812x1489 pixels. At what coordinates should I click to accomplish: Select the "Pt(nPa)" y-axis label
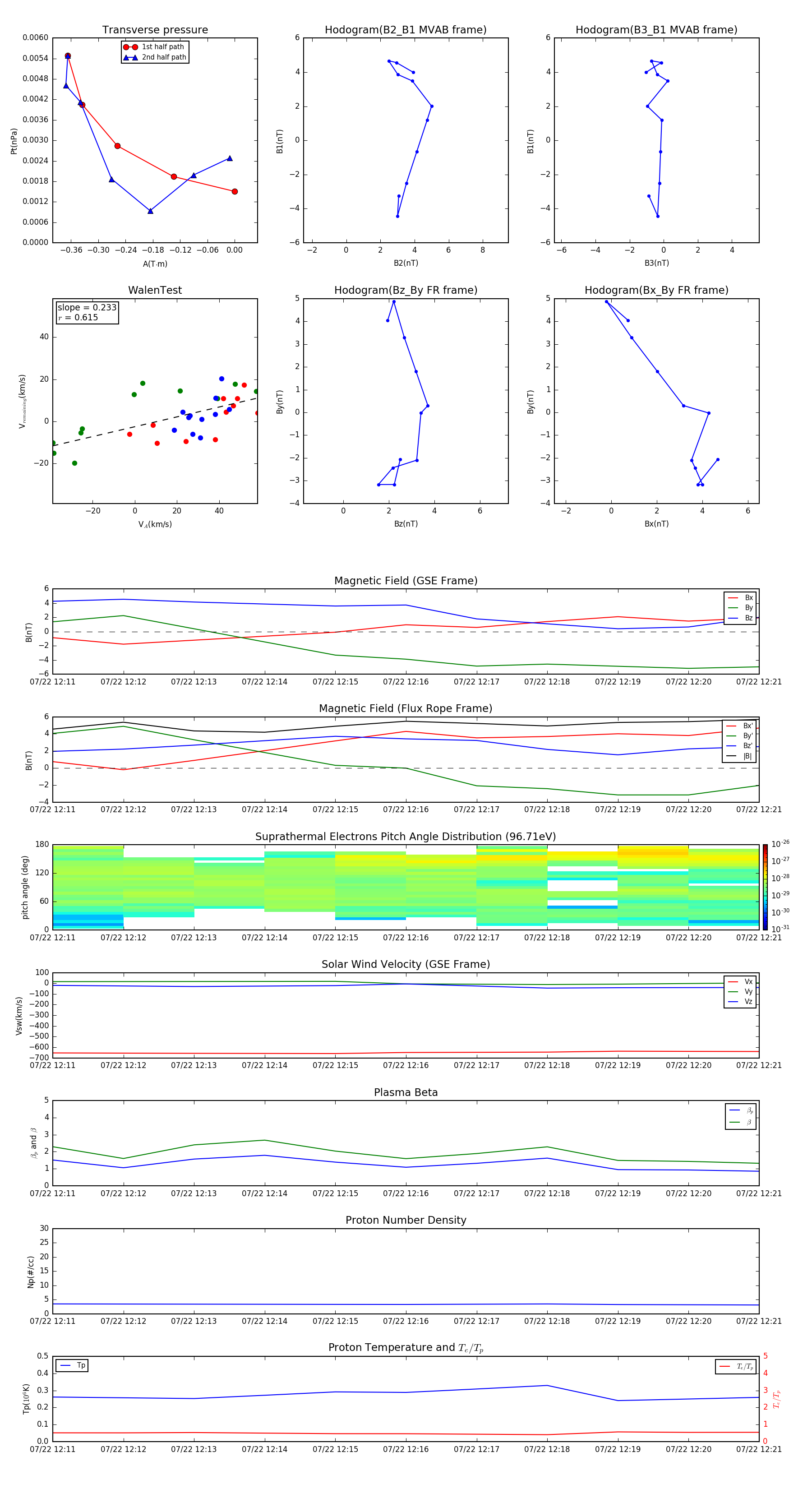point(14,141)
